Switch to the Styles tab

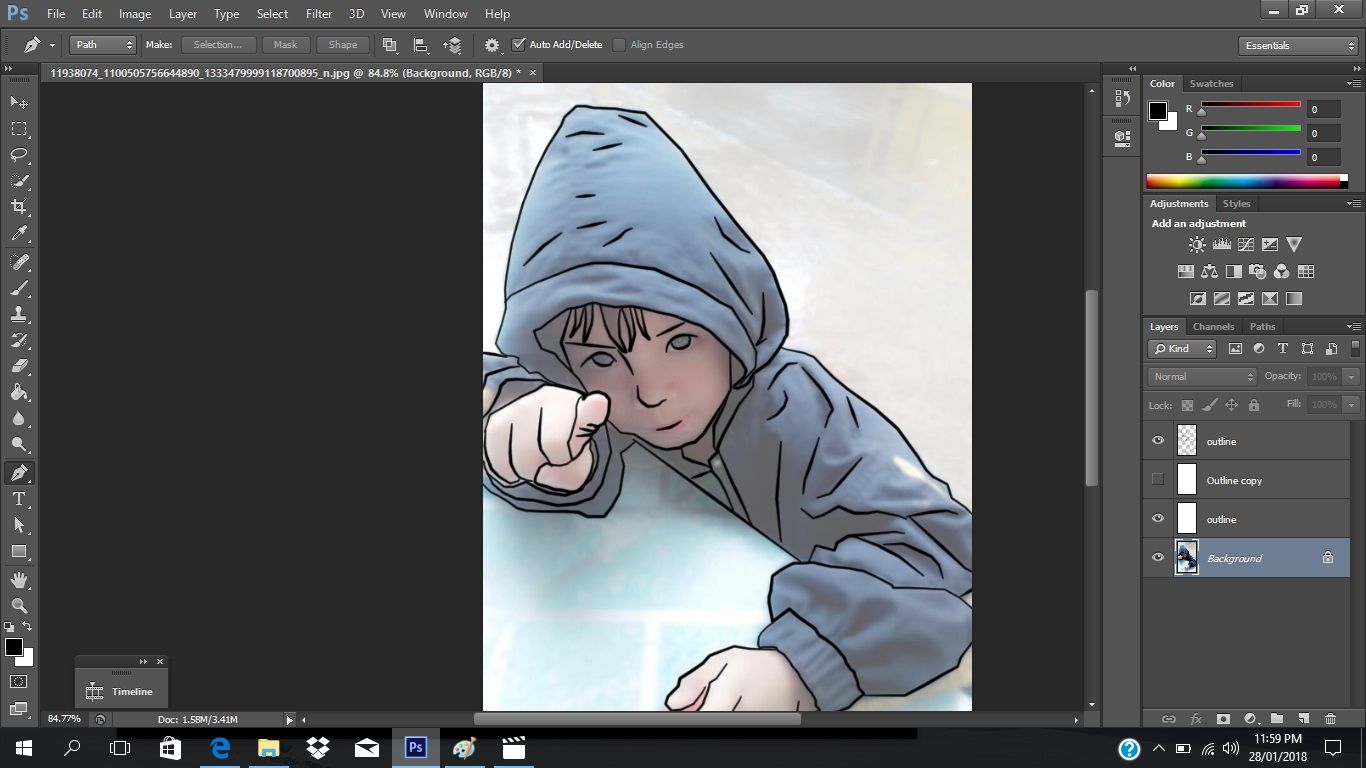click(x=1237, y=204)
